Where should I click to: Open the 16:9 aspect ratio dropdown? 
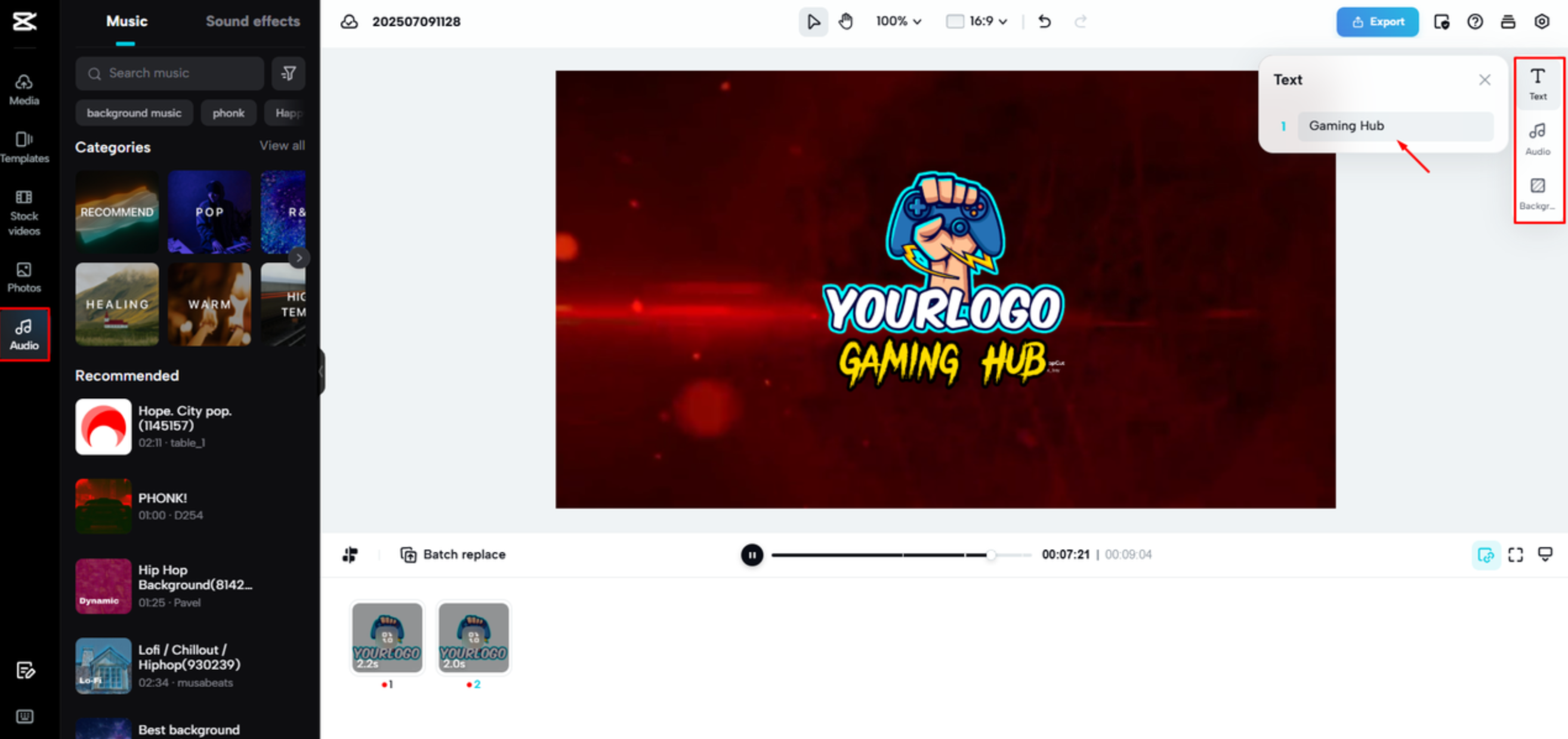tap(976, 22)
